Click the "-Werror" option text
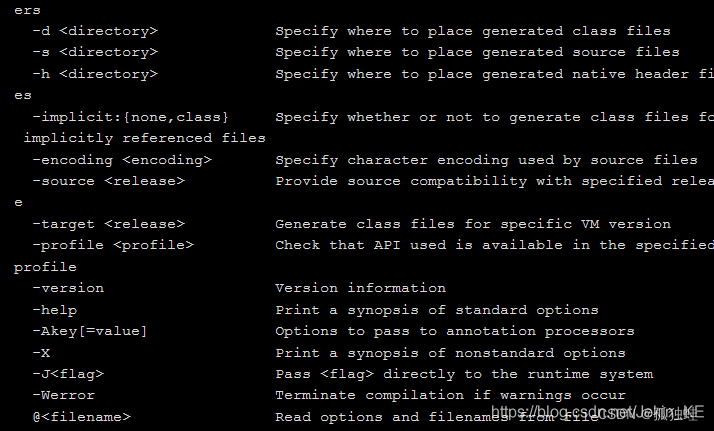This screenshot has width=714, height=431. (x=63, y=395)
